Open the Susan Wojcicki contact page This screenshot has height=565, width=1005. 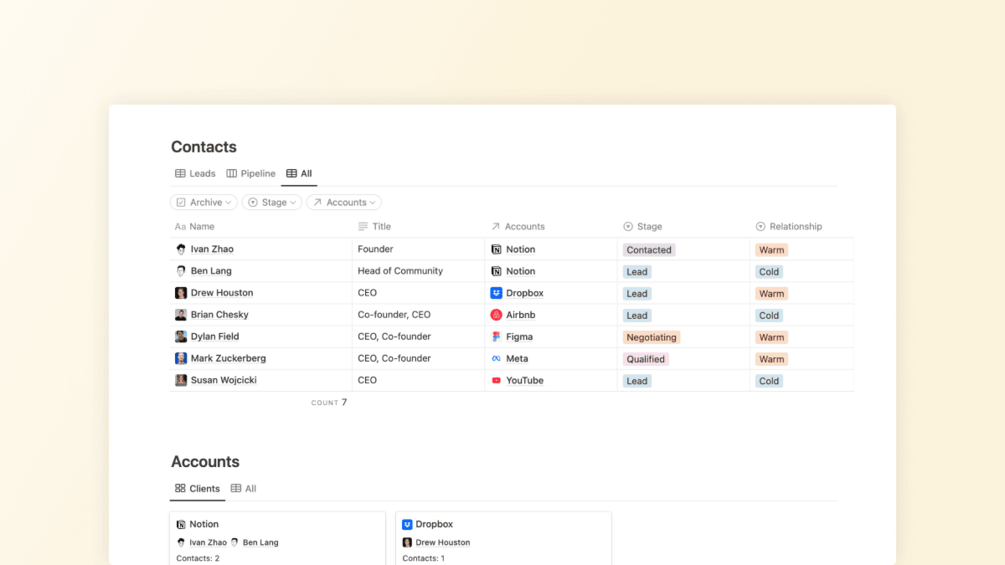224,380
